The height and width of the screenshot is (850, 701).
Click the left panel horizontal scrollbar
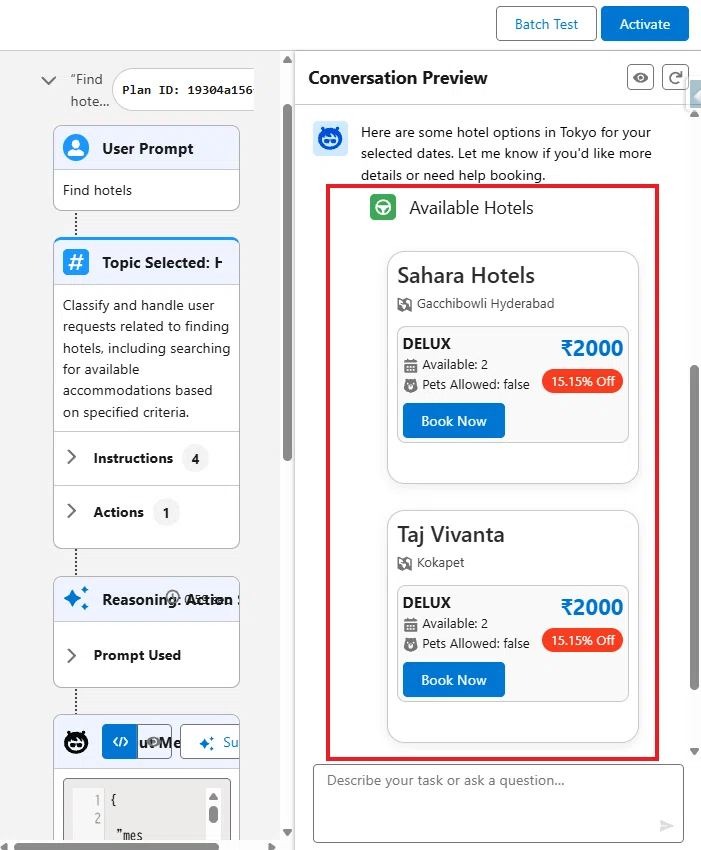[x=117, y=846]
